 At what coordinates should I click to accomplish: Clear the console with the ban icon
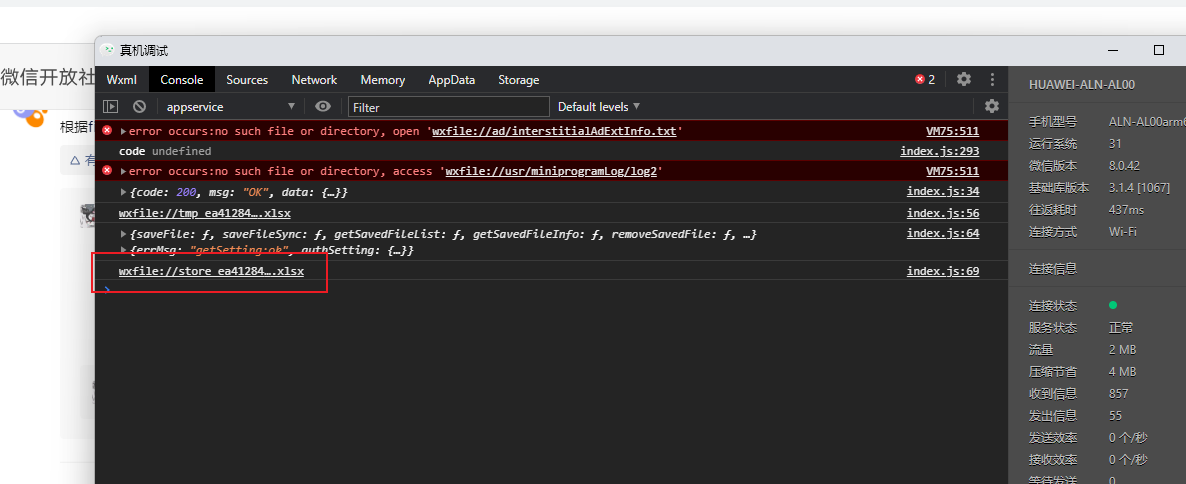point(139,107)
